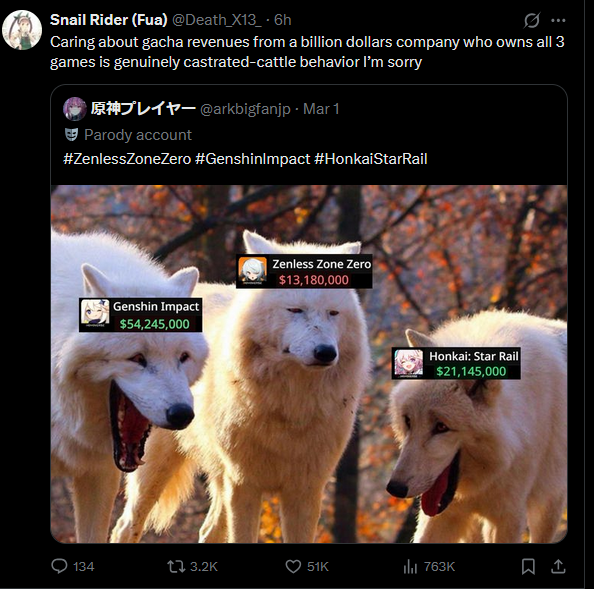Share the tweet via upload arrow icon
This screenshot has height=589, width=594.
558,566
